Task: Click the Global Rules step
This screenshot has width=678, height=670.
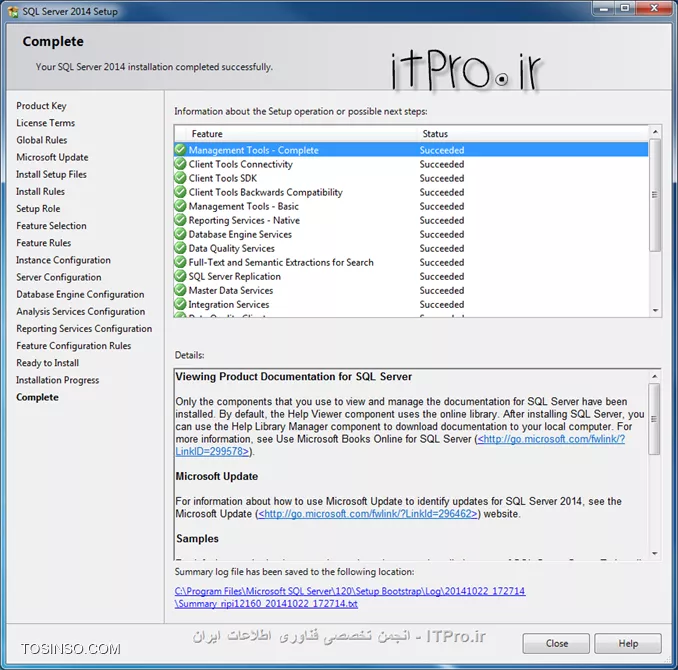Action: (x=42, y=140)
